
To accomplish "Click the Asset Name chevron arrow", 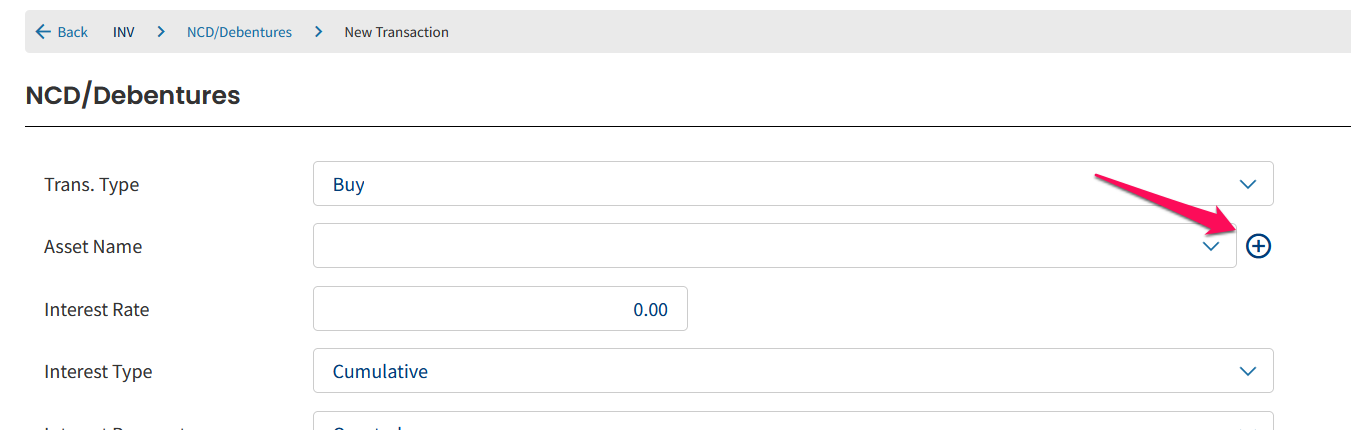I will point(1211,246).
